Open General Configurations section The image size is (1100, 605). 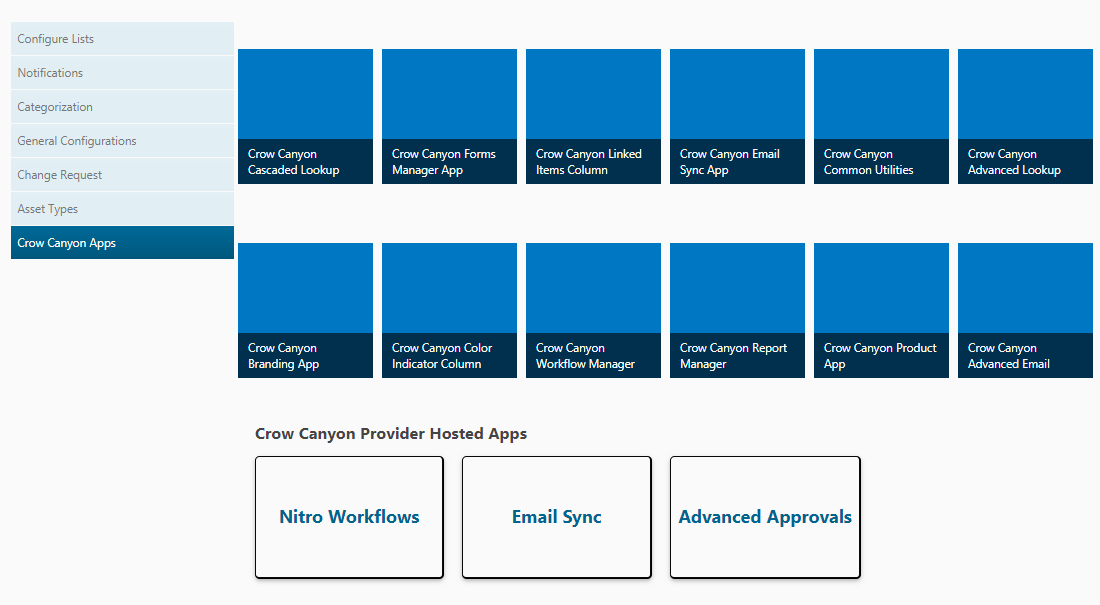point(122,141)
